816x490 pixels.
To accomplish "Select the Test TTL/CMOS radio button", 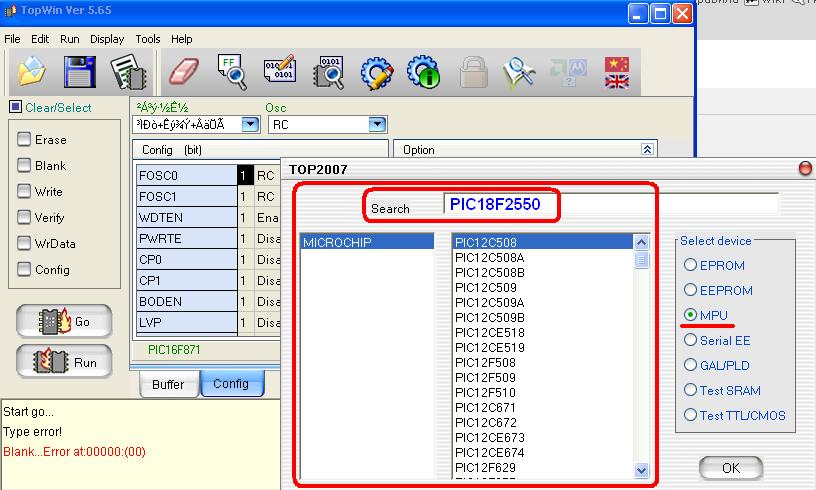I will [690, 415].
